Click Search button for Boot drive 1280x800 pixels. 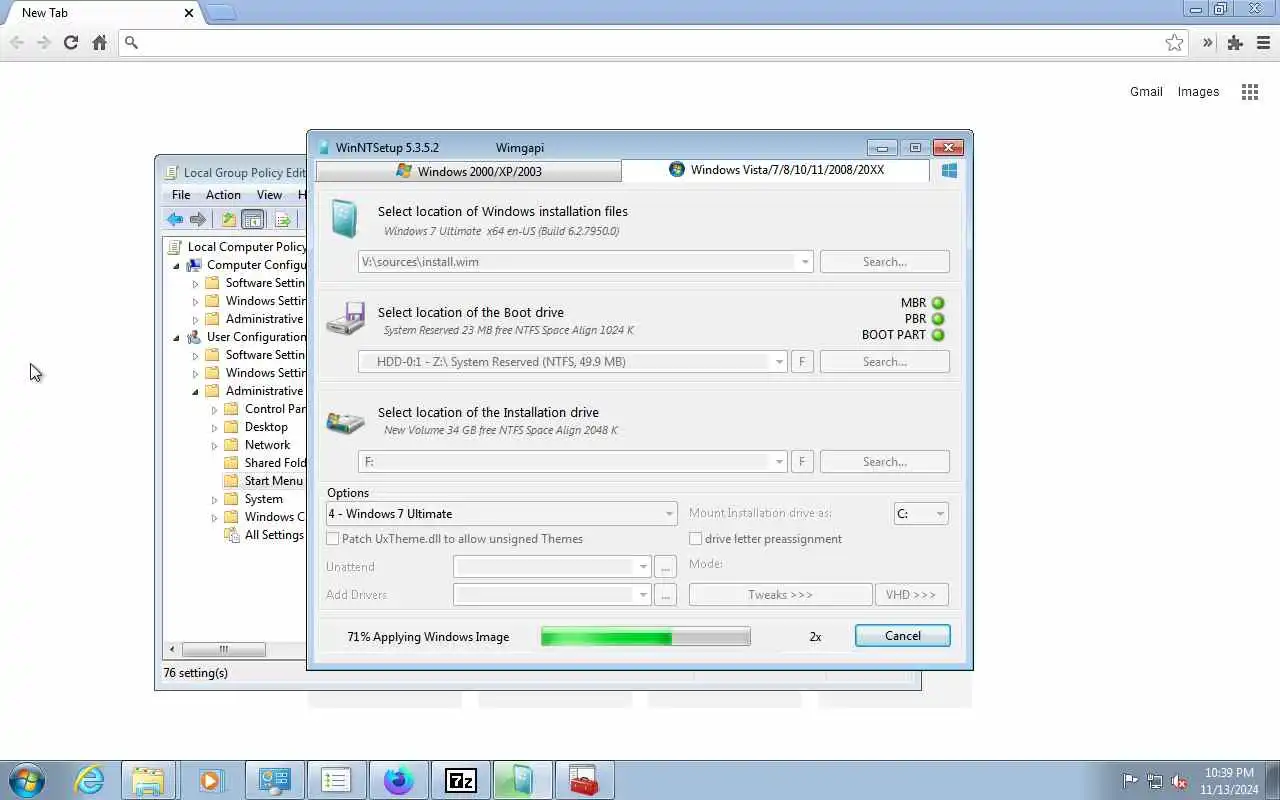click(885, 362)
